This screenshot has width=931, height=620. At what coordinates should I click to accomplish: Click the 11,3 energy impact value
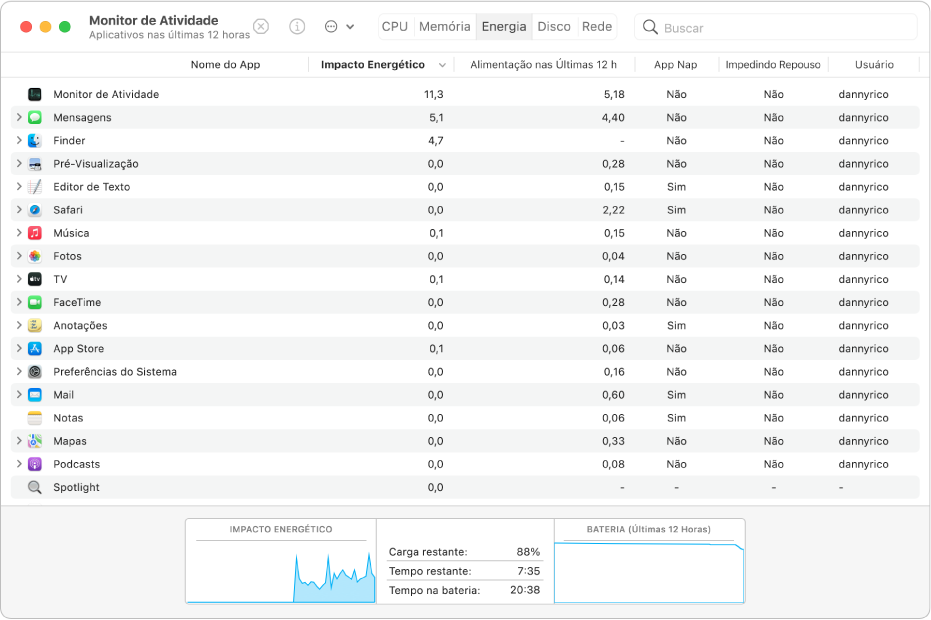(x=433, y=94)
